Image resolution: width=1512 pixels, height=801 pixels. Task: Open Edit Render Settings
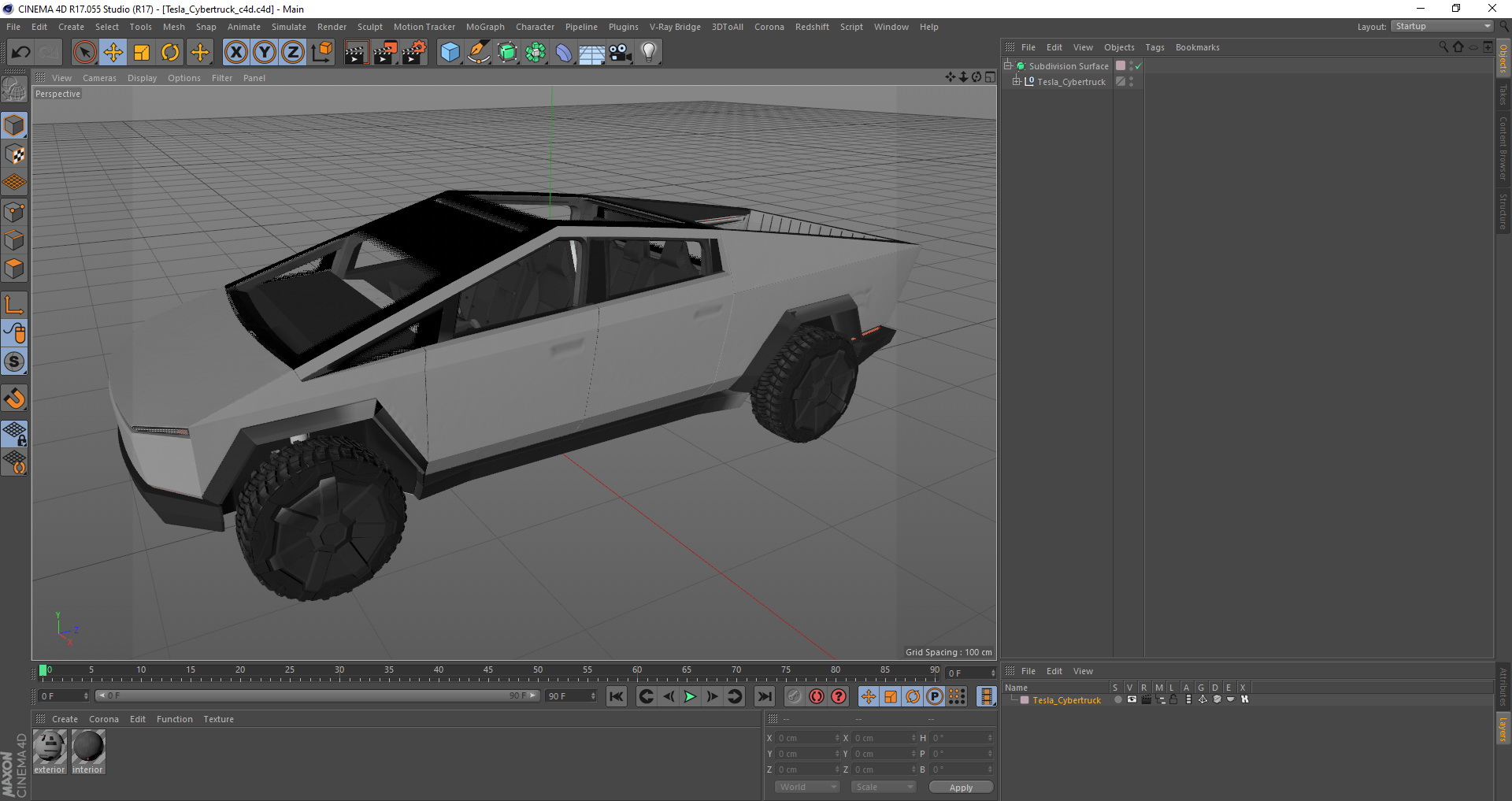tap(414, 53)
